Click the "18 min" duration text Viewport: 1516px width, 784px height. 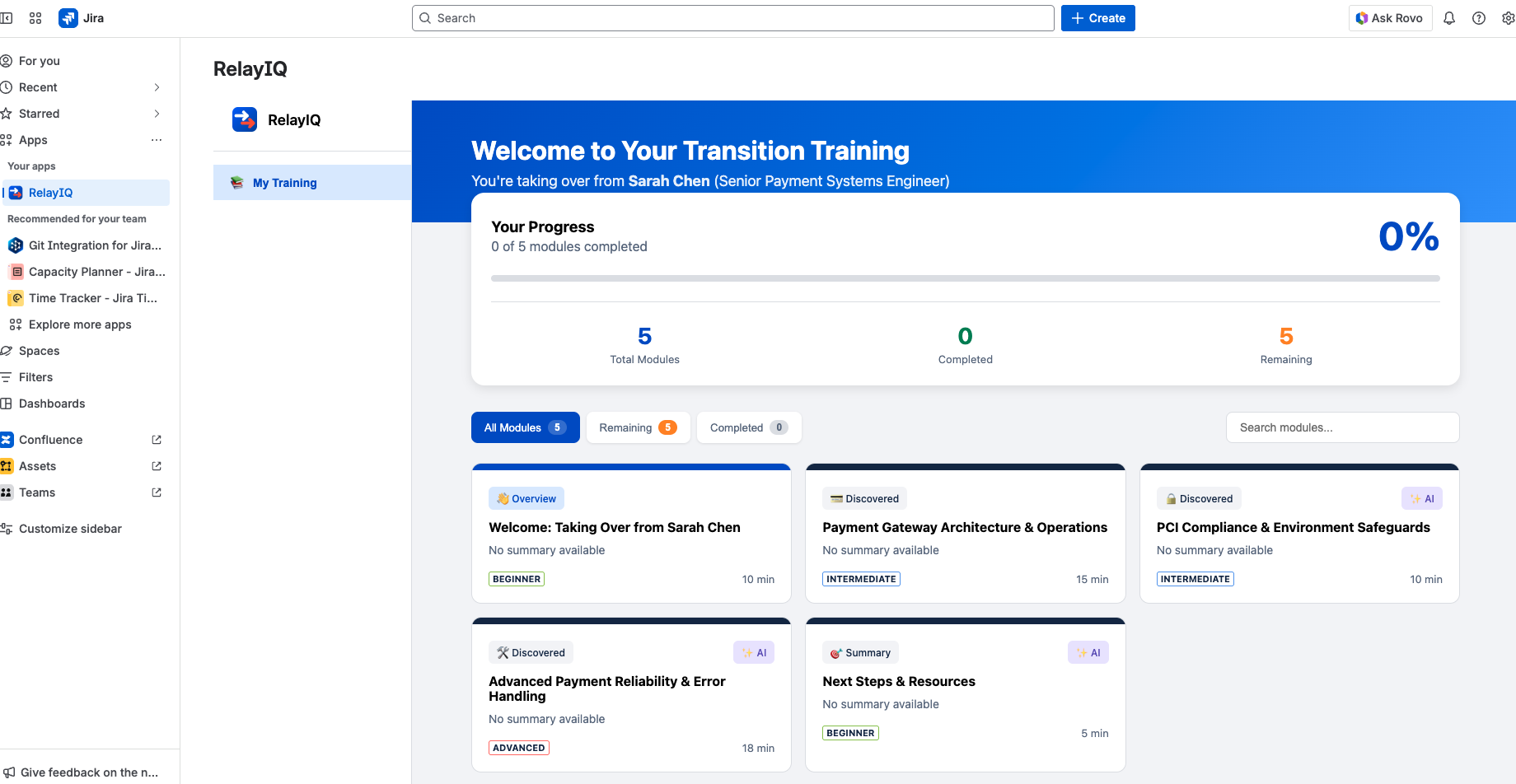(758, 748)
